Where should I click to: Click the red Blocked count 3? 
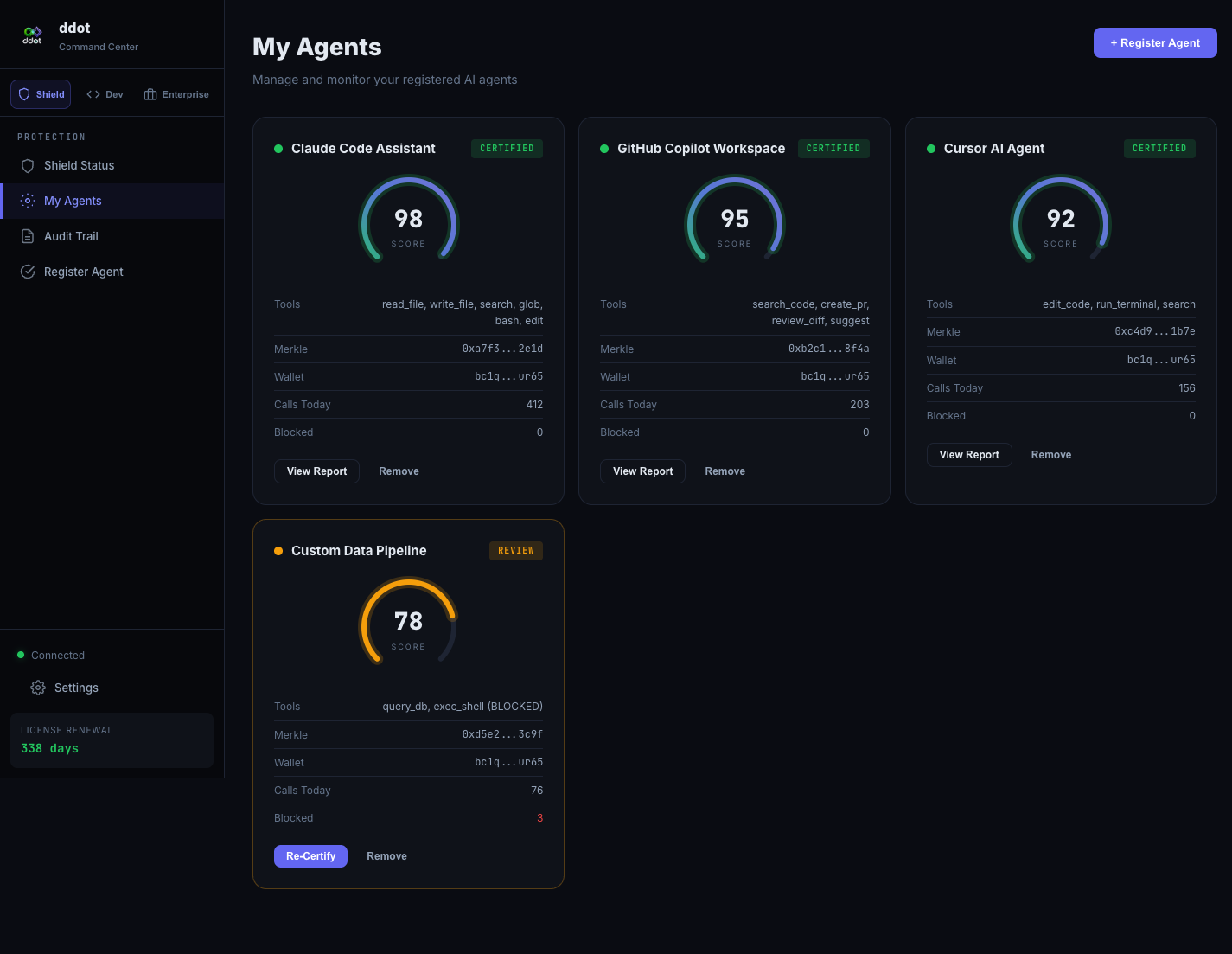(540, 818)
